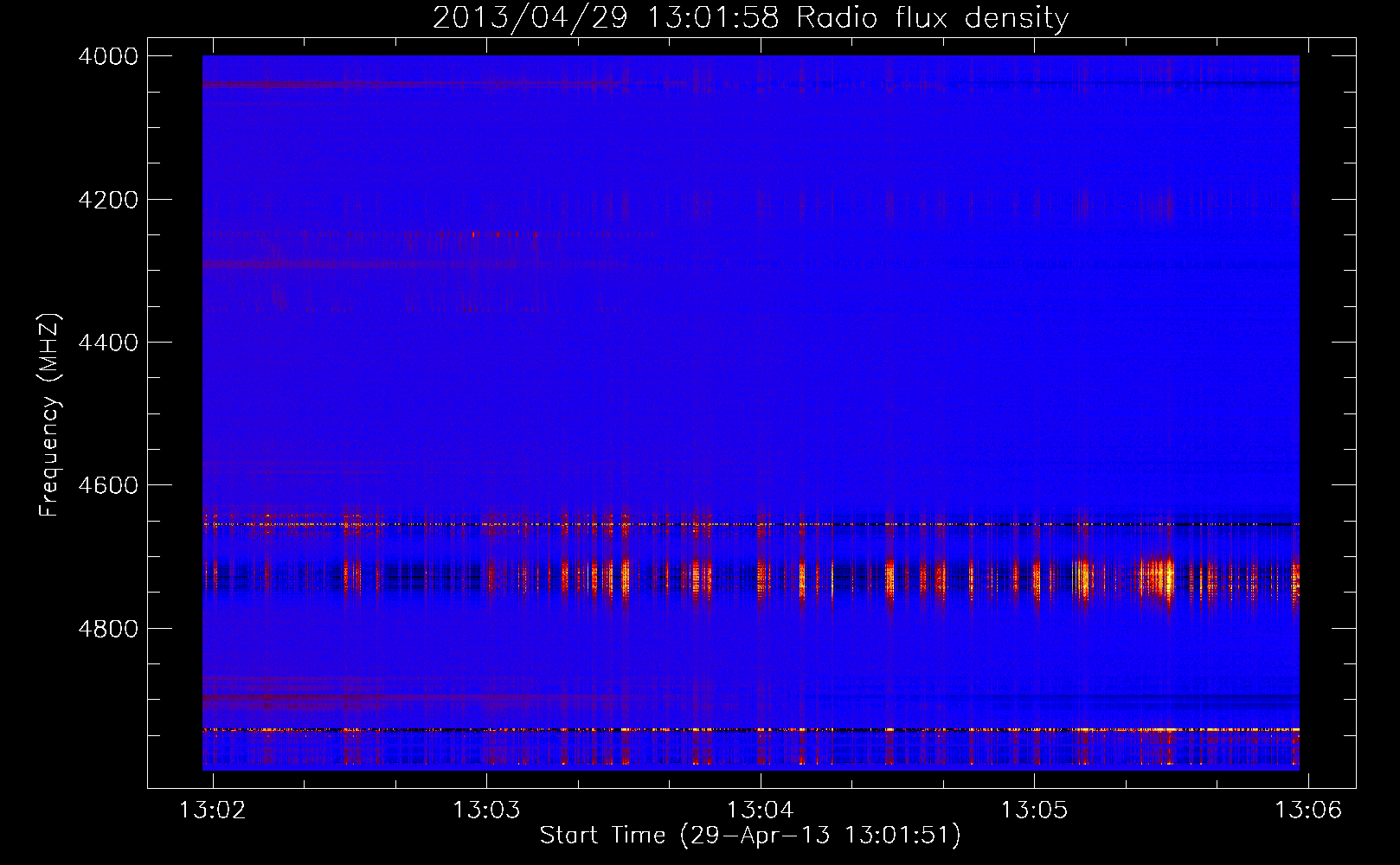Click the 4200 frequency tick label

[108, 200]
